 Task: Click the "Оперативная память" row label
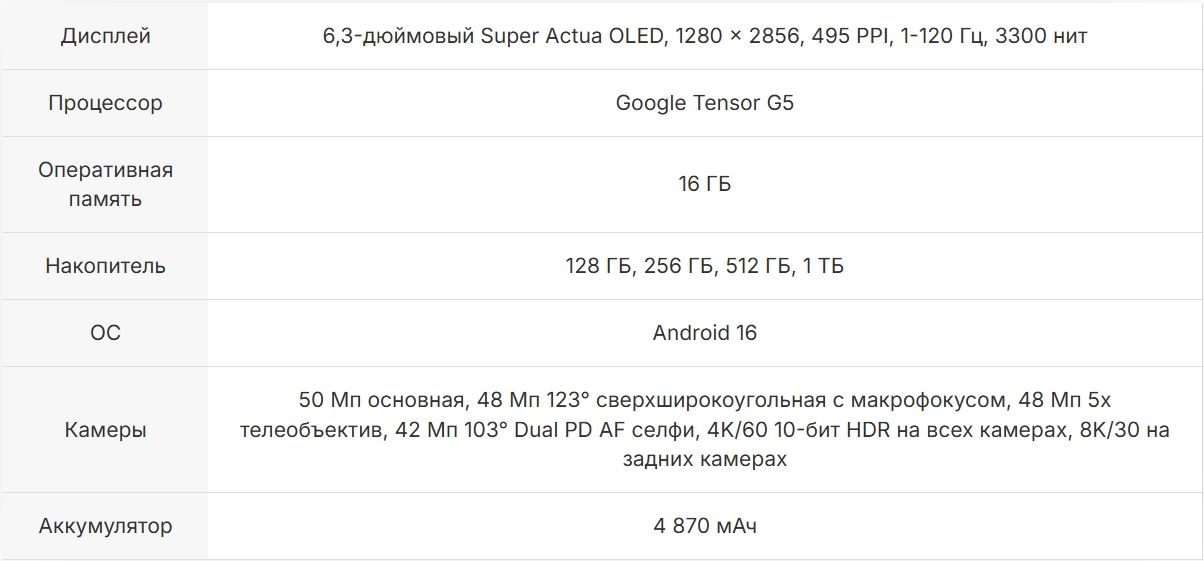click(105, 184)
